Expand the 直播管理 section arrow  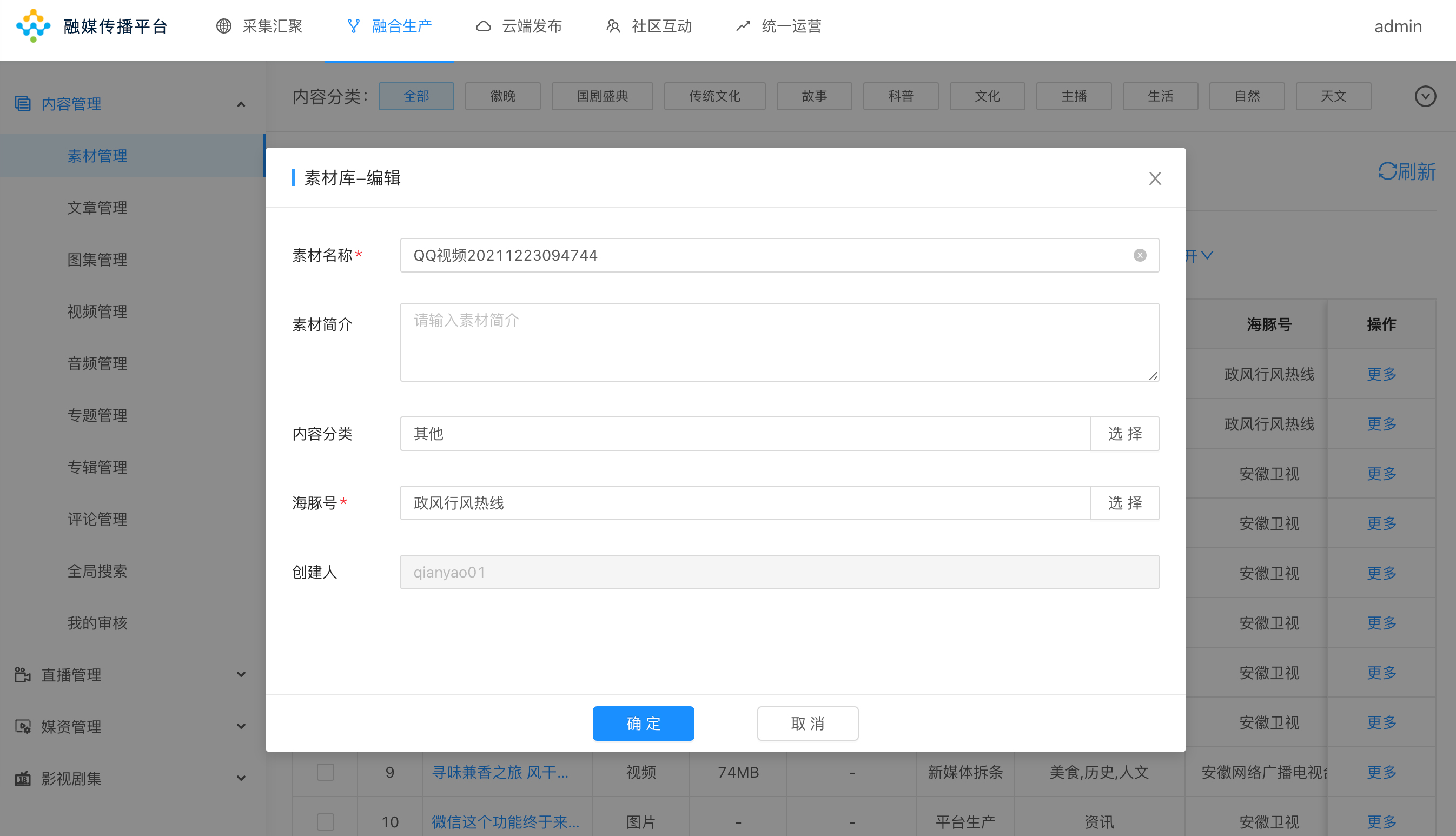(x=241, y=675)
